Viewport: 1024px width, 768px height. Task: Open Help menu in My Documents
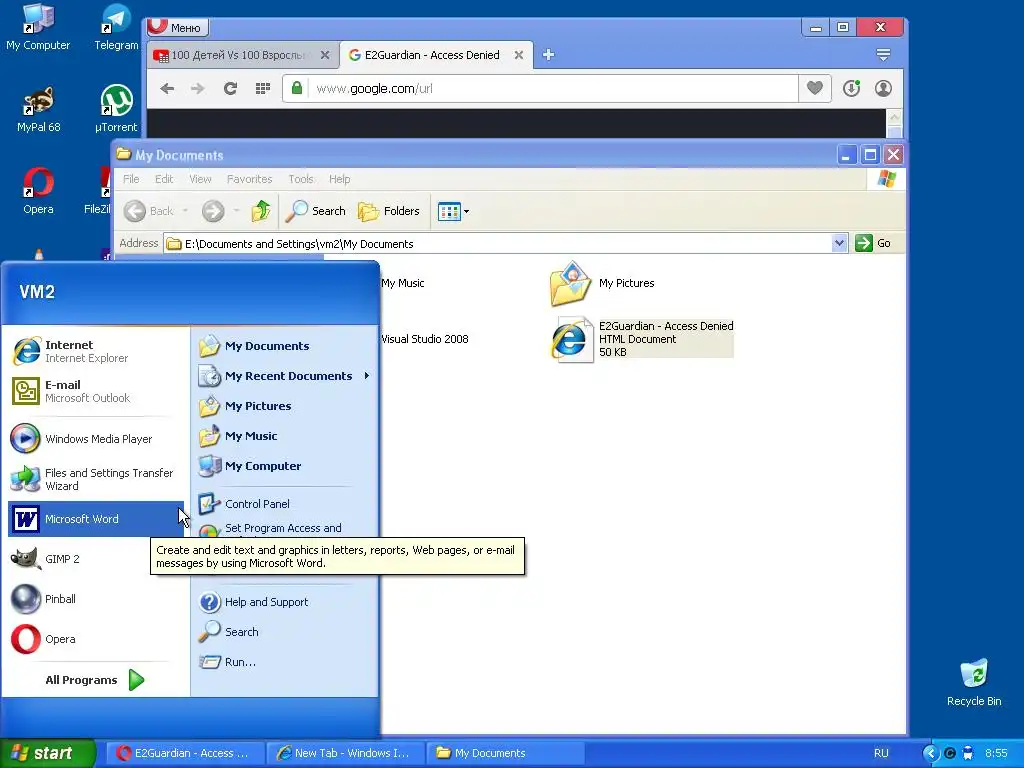[340, 179]
